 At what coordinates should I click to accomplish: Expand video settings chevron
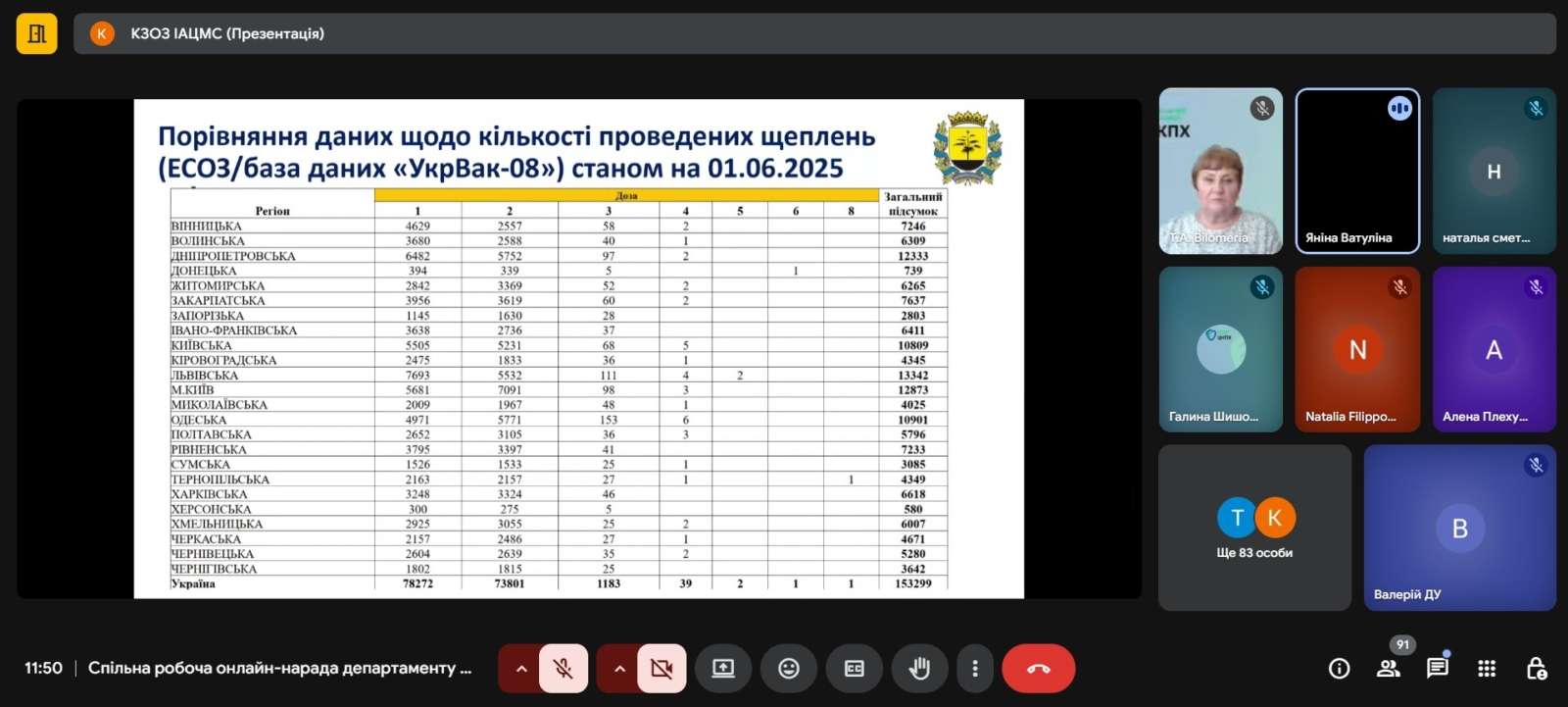coord(619,669)
